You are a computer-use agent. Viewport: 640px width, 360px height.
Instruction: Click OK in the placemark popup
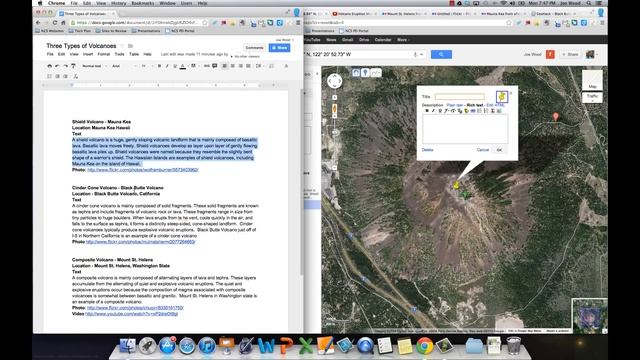pyautogui.click(x=499, y=150)
